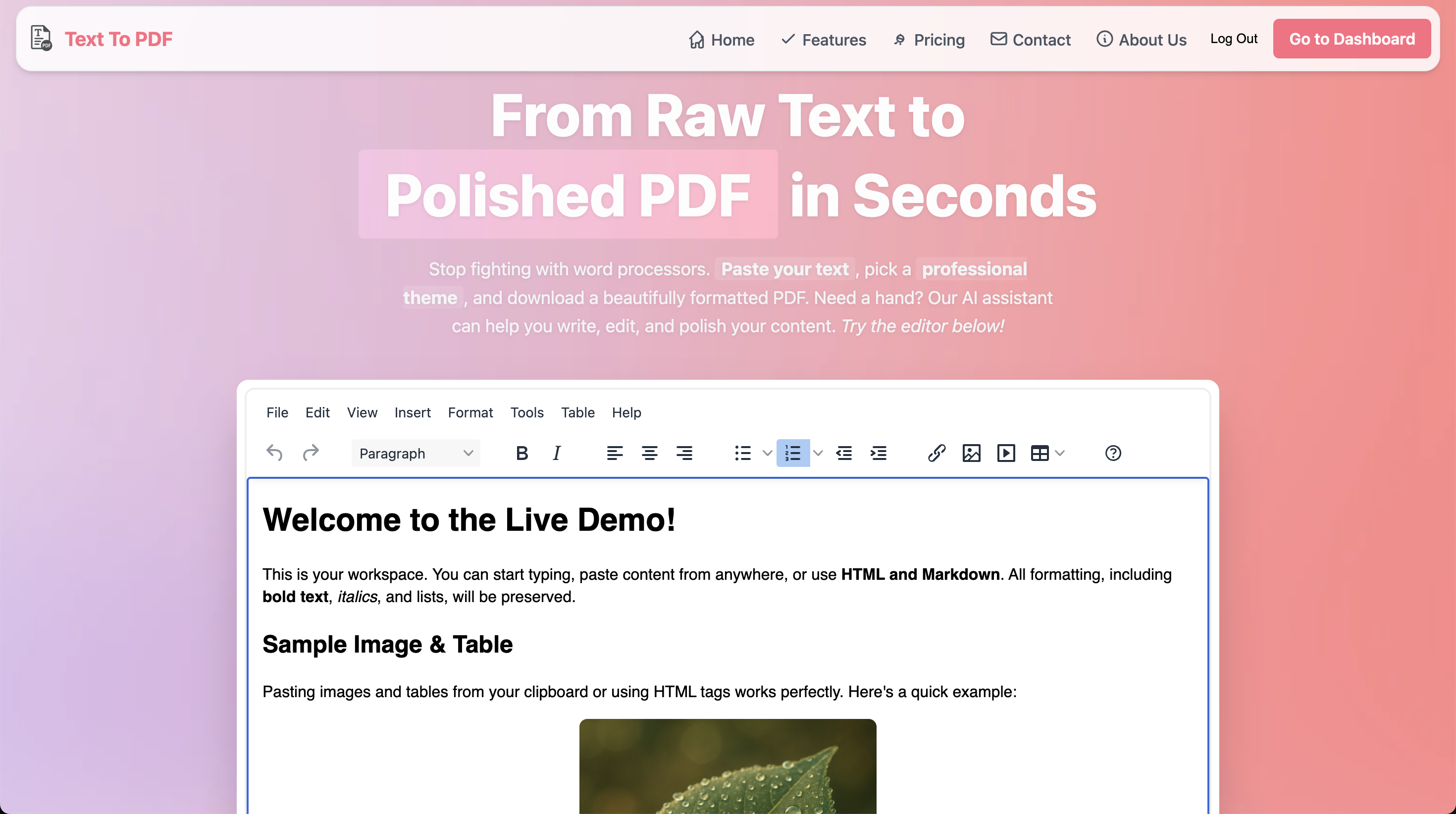Click the 'Sample Image & Table' heading
The height and width of the screenshot is (814, 1456).
coord(387,645)
